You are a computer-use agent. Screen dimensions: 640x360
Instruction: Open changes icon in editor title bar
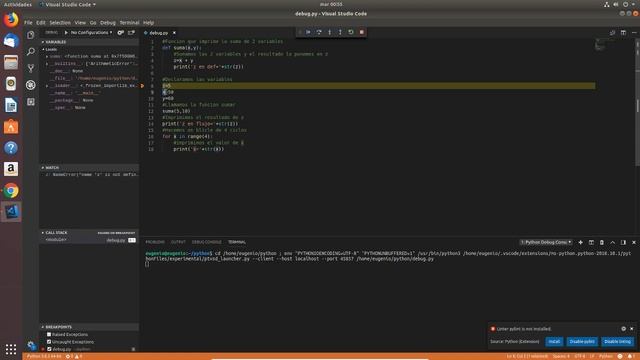613,33
